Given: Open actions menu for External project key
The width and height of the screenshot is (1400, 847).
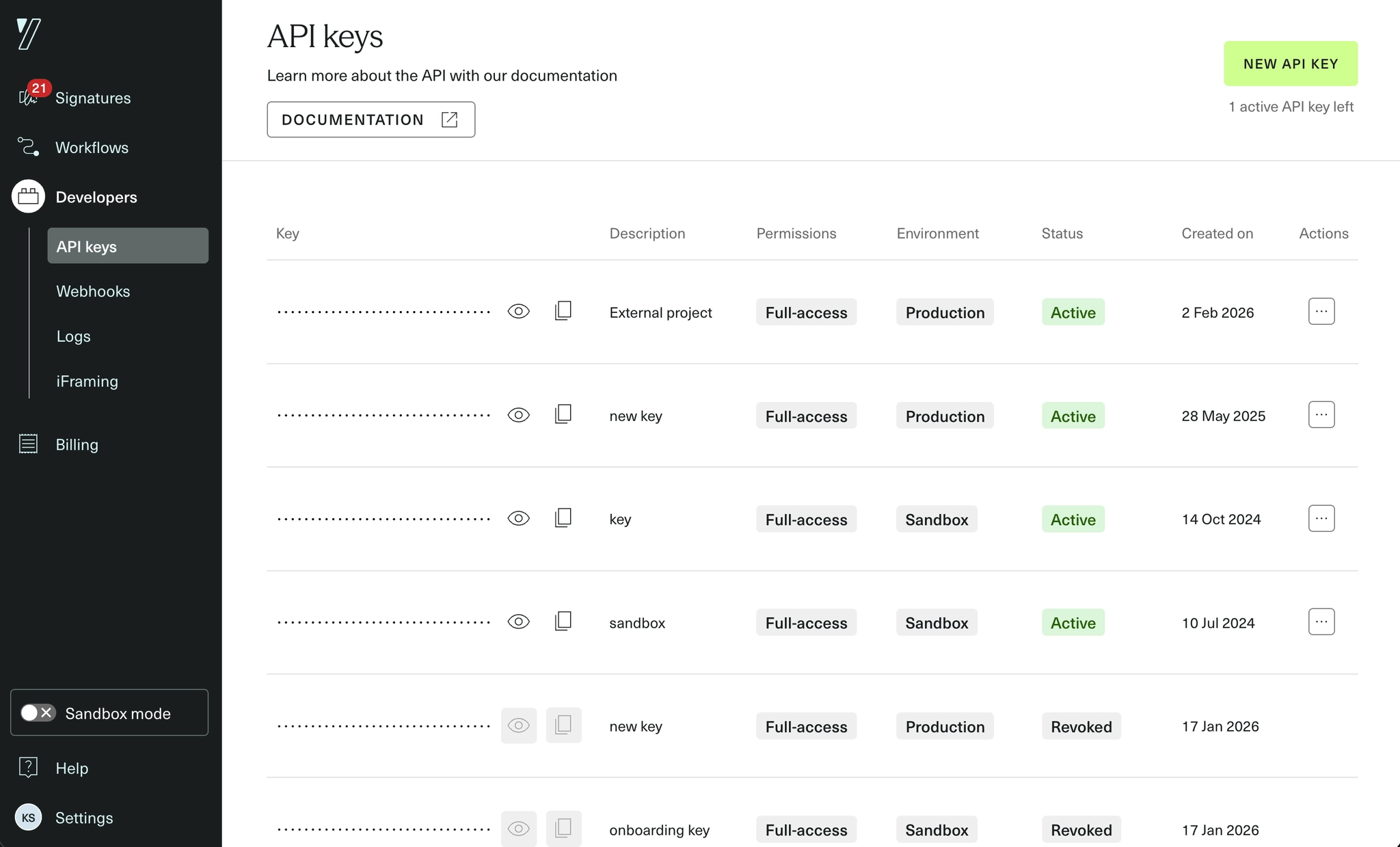Looking at the screenshot, I should pos(1321,312).
